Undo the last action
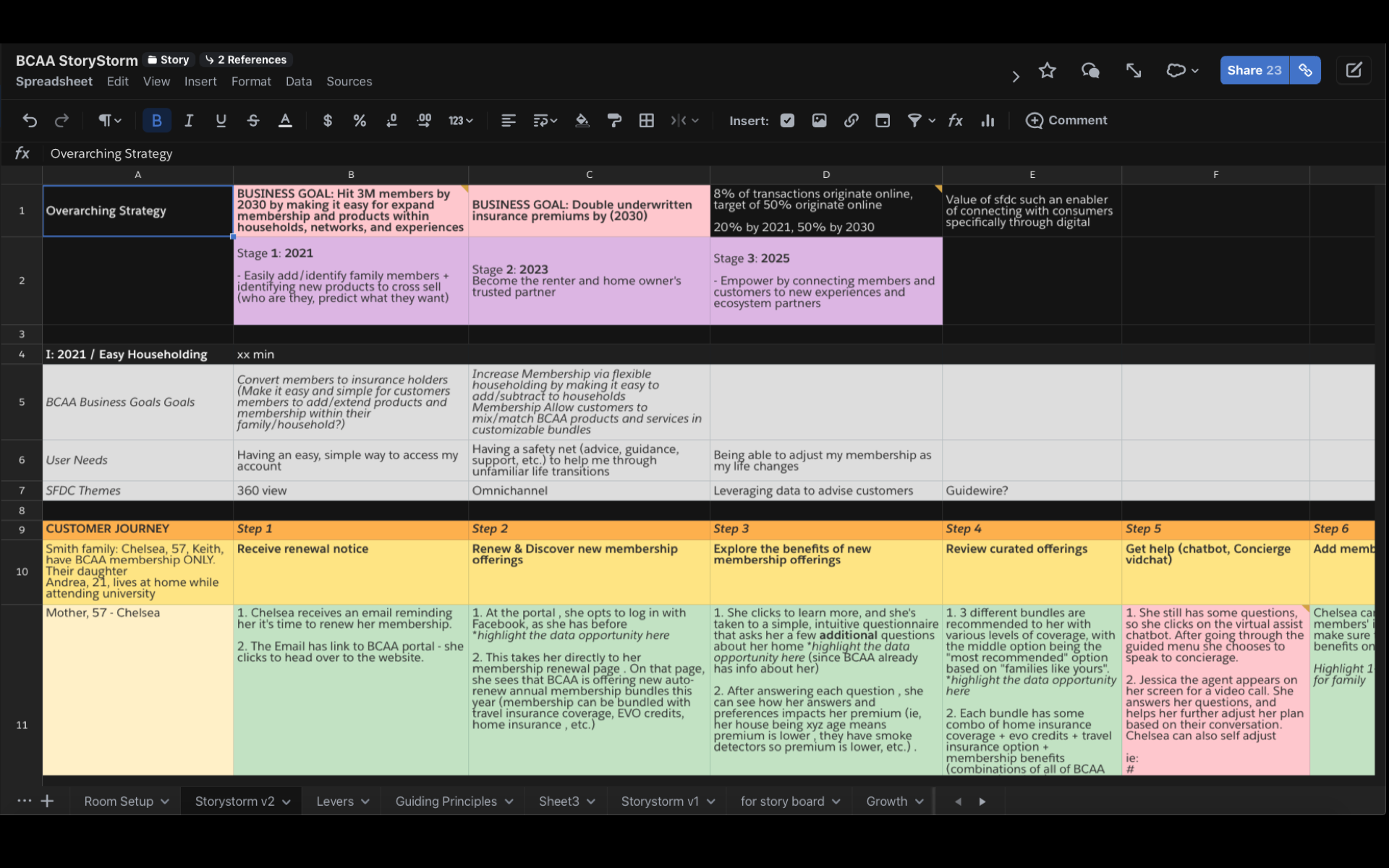Viewport: 1389px width, 868px height. tap(30, 121)
